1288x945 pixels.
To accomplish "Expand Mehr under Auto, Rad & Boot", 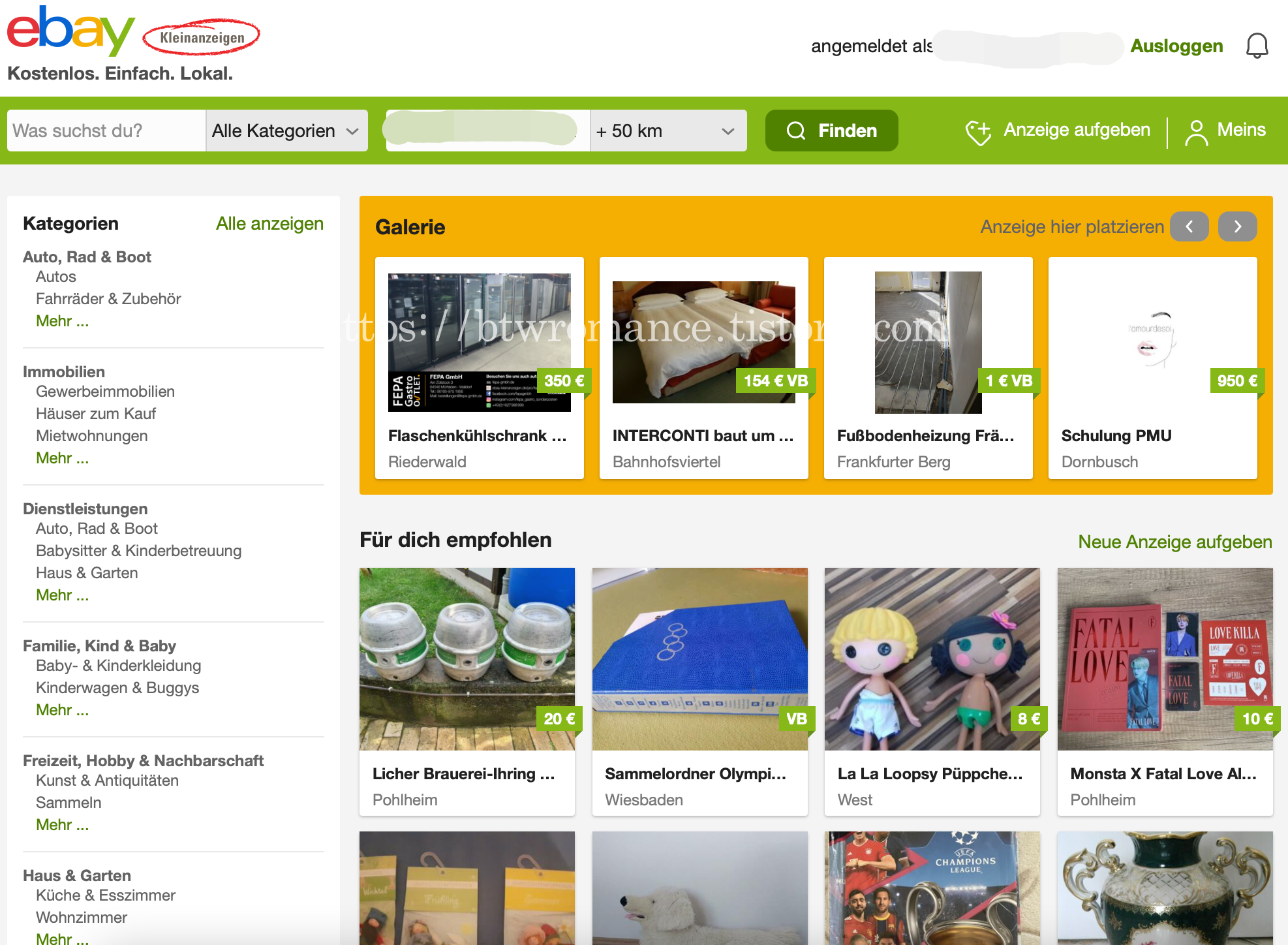I will (62, 321).
